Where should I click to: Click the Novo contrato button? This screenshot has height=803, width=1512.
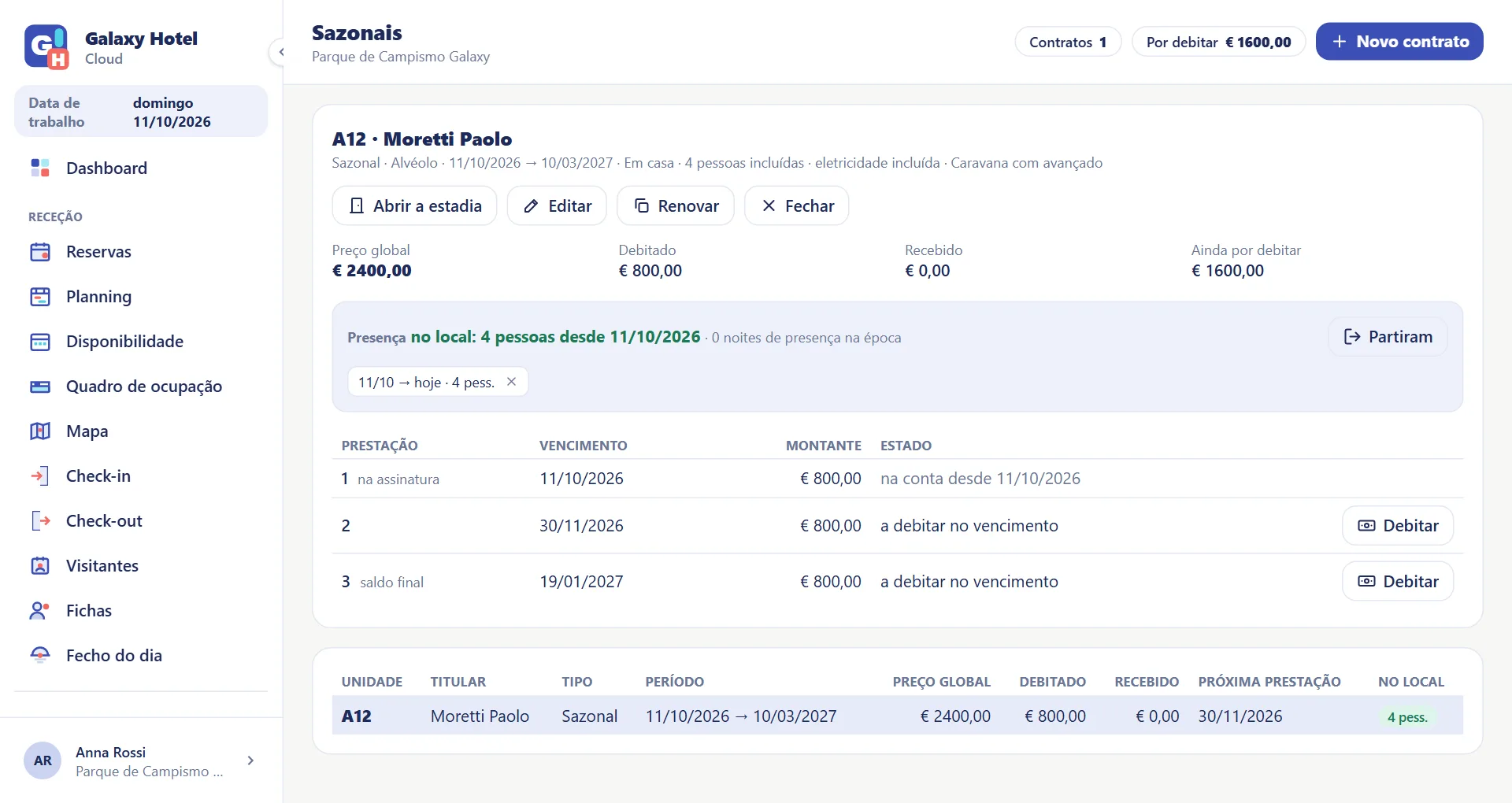(x=1399, y=42)
